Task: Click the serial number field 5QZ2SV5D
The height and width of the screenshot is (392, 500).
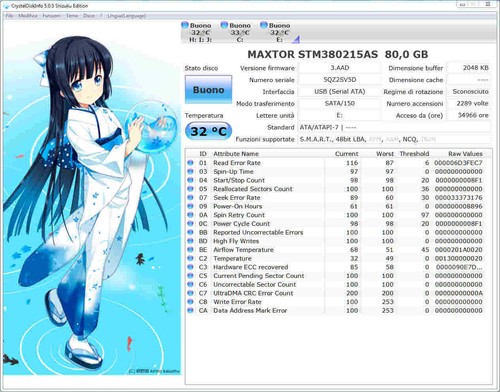Action: point(340,80)
